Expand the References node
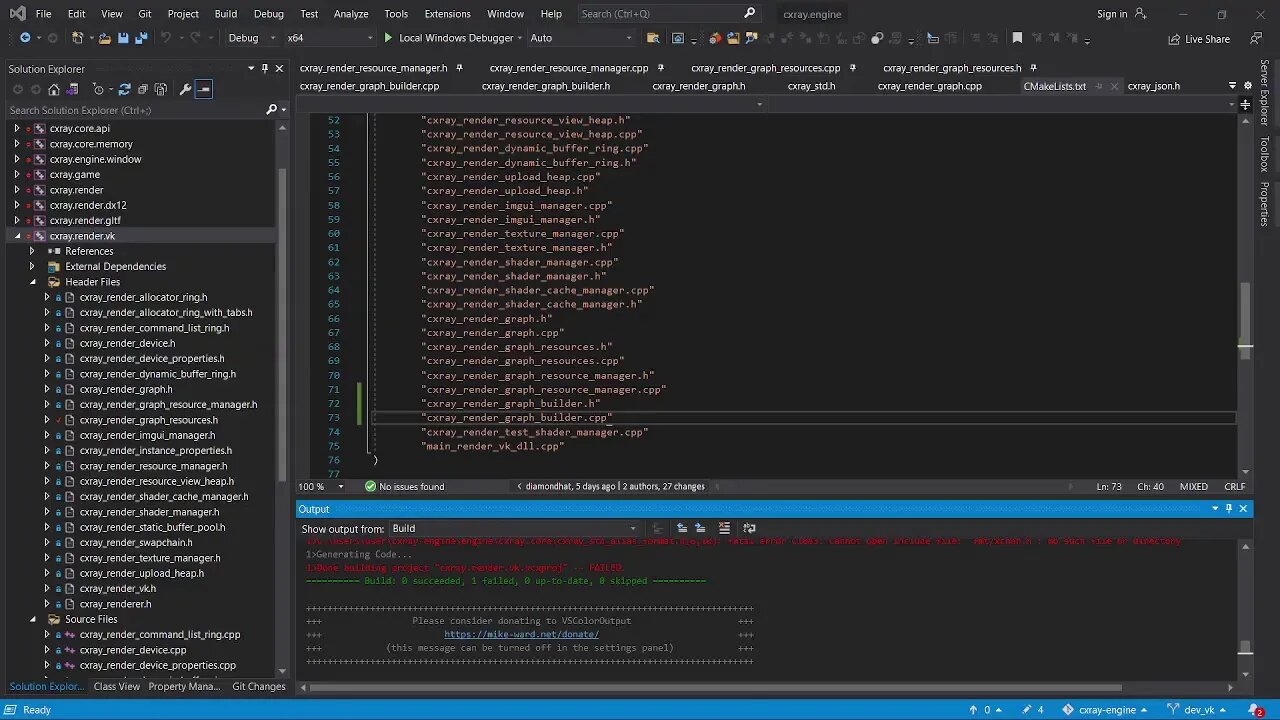 [x=32, y=251]
